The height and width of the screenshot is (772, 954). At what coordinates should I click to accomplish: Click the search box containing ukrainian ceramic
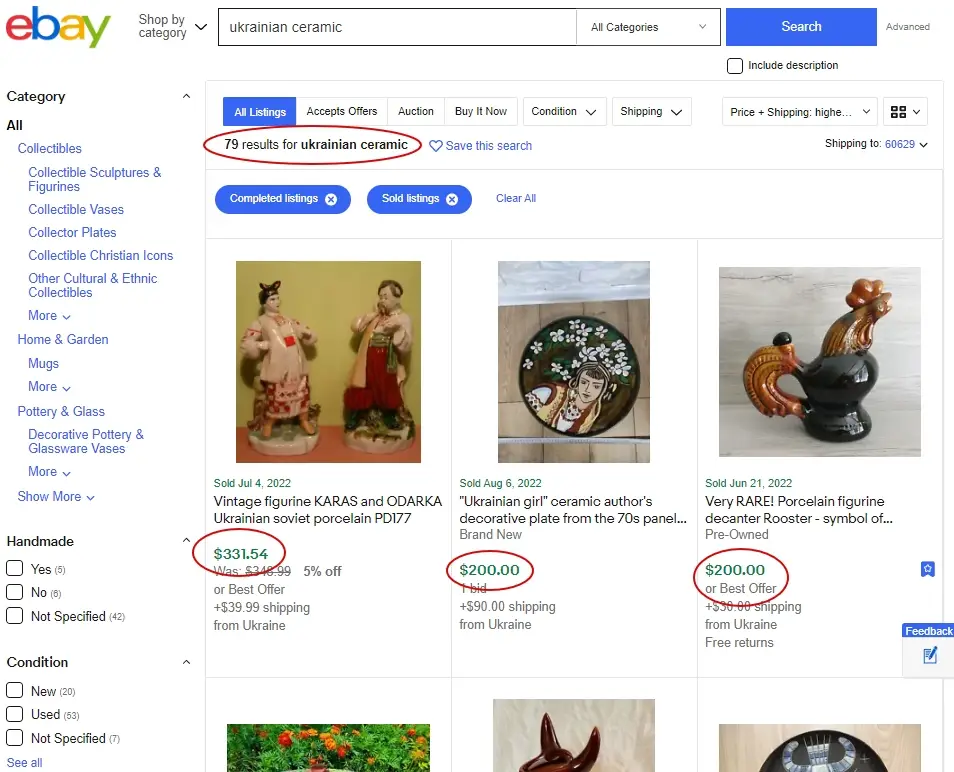tap(397, 27)
